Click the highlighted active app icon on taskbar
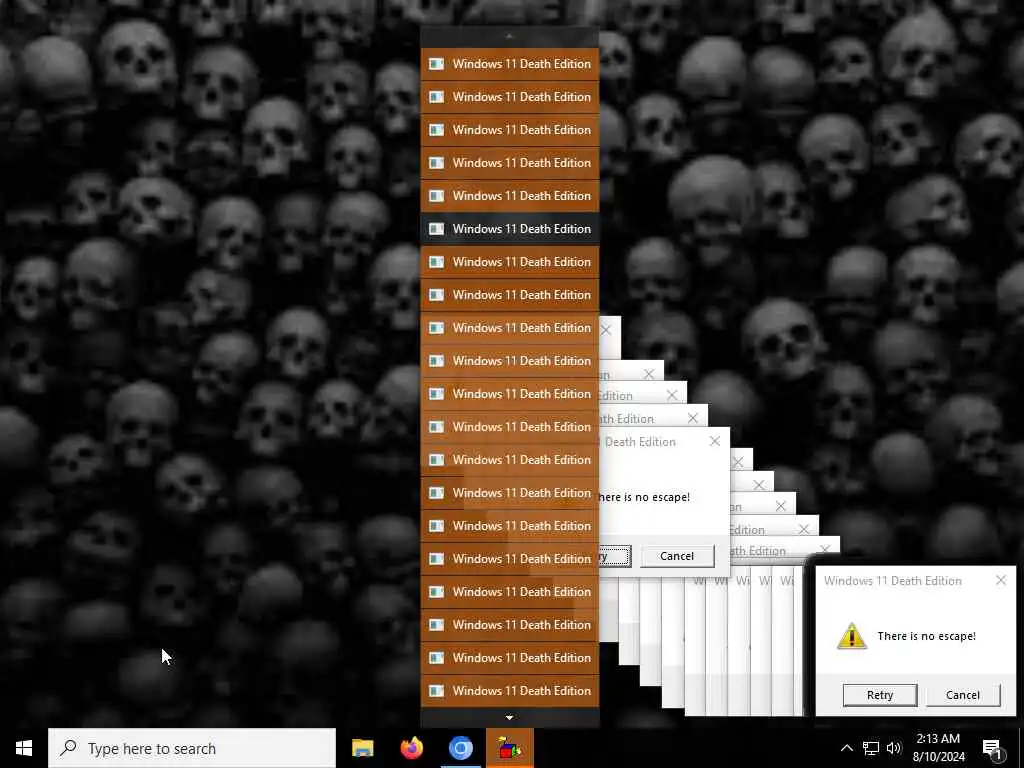This screenshot has width=1024, height=768. 510,748
